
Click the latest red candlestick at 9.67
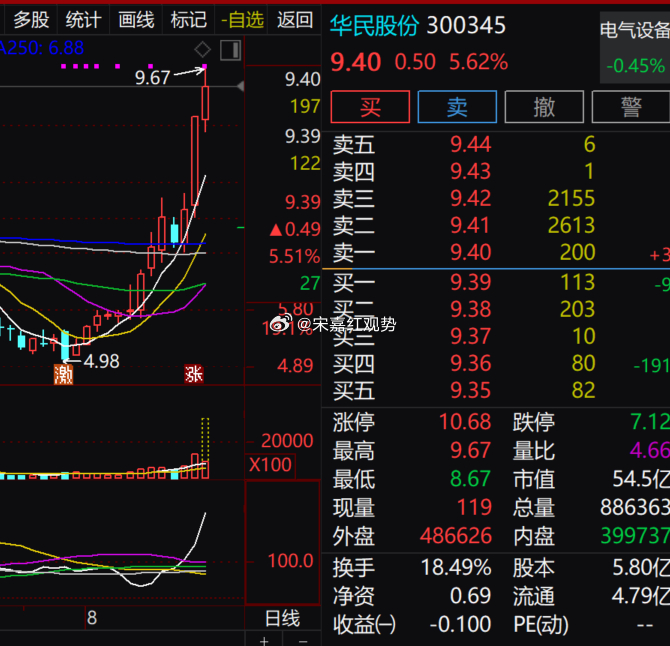[x=205, y=103]
